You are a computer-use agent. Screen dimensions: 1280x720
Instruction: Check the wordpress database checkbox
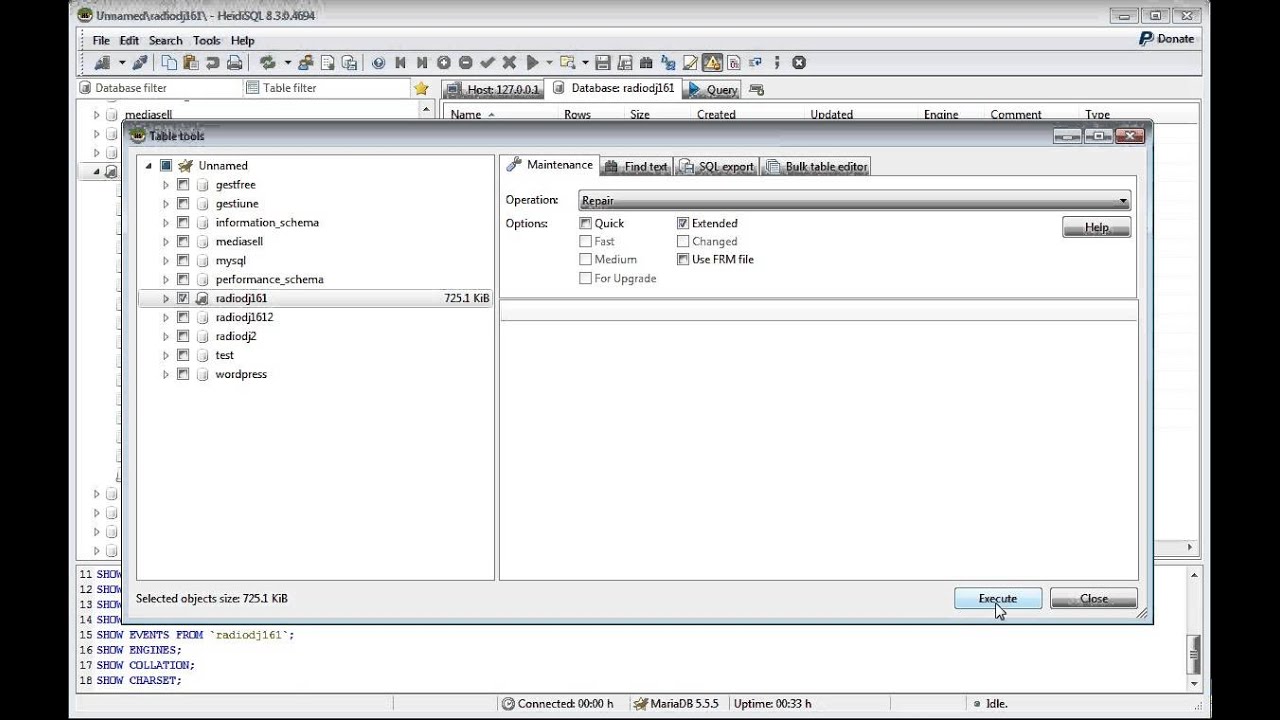coord(183,374)
